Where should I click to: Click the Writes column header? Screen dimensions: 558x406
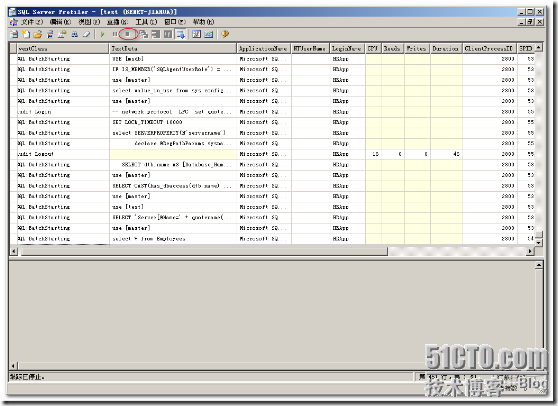[x=417, y=48]
